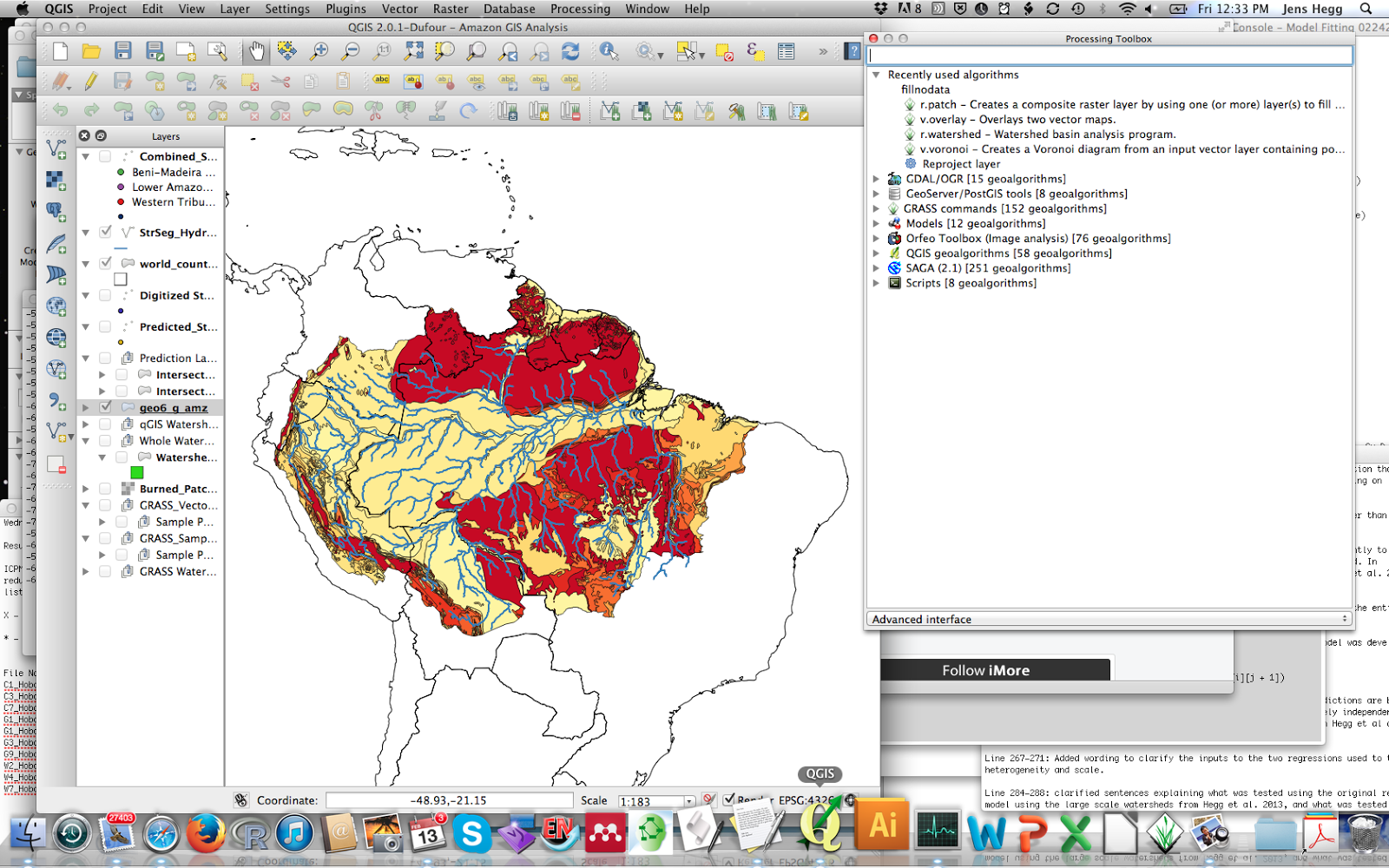The image size is (1389, 868).
Task: Select the v.voronoi algorithm entry
Action: (1132, 149)
